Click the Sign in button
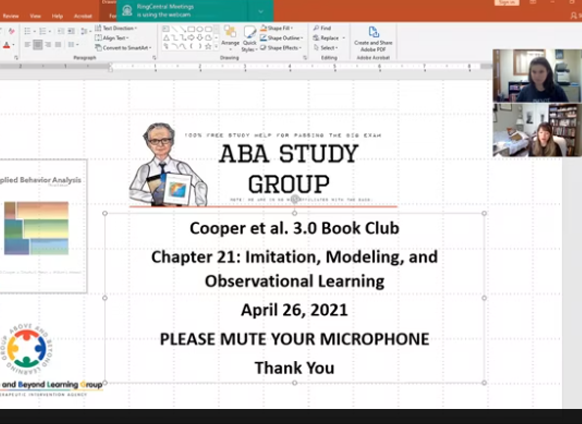Viewport: 582px width, 424px height. click(x=507, y=2)
